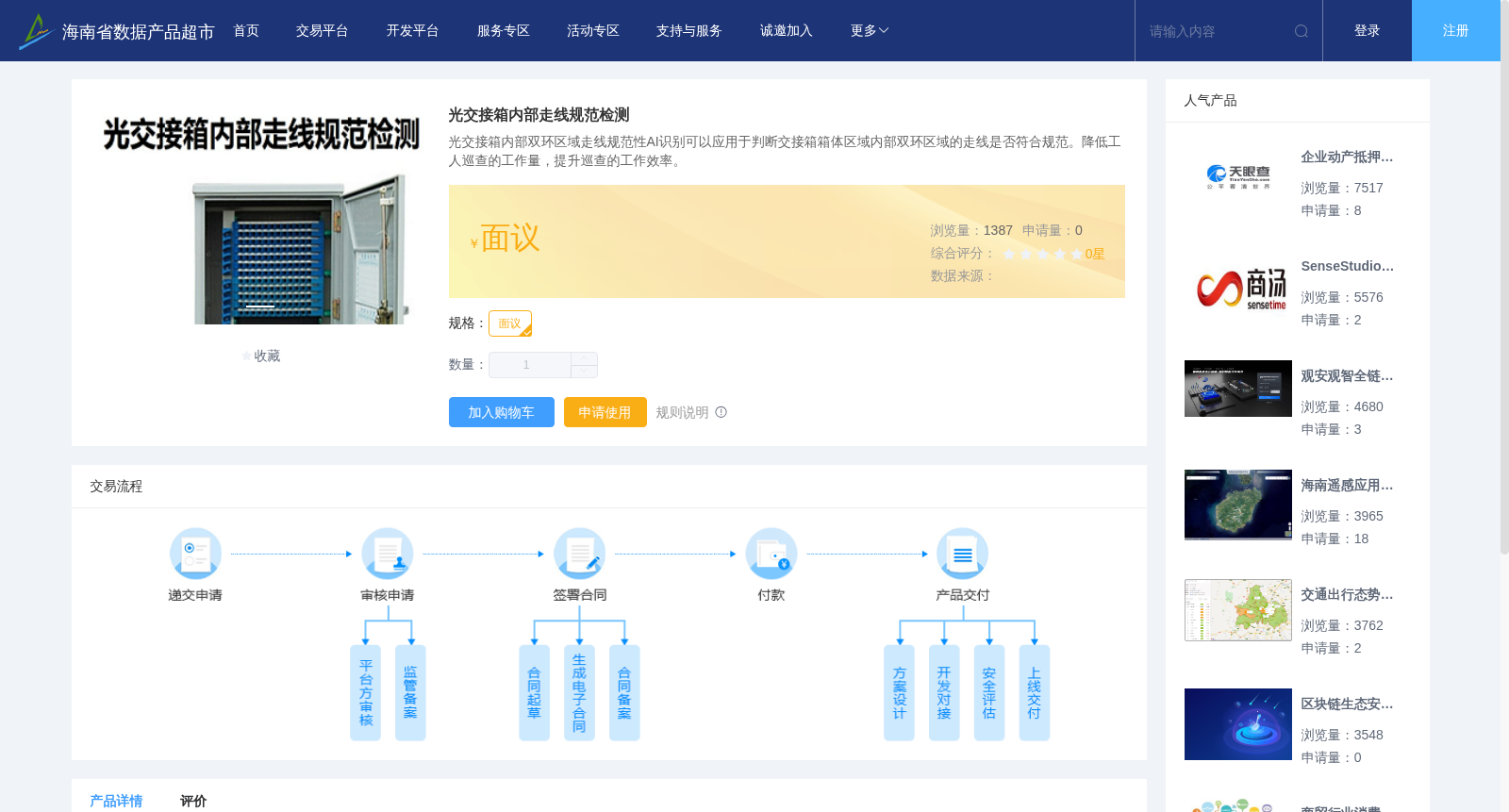Click the 加入购物车 button

pyautogui.click(x=502, y=412)
